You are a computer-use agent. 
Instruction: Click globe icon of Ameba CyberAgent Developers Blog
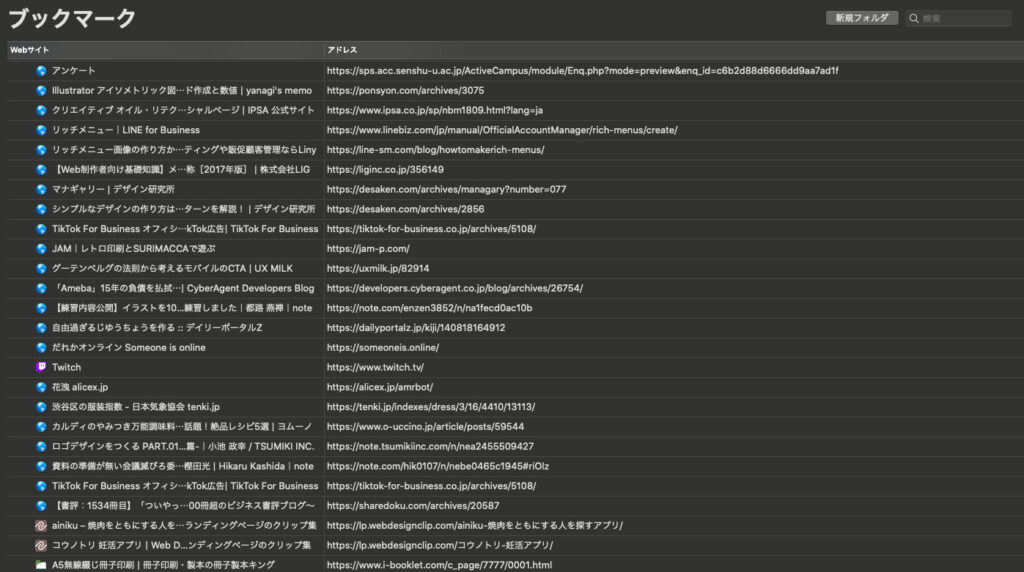coord(41,288)
